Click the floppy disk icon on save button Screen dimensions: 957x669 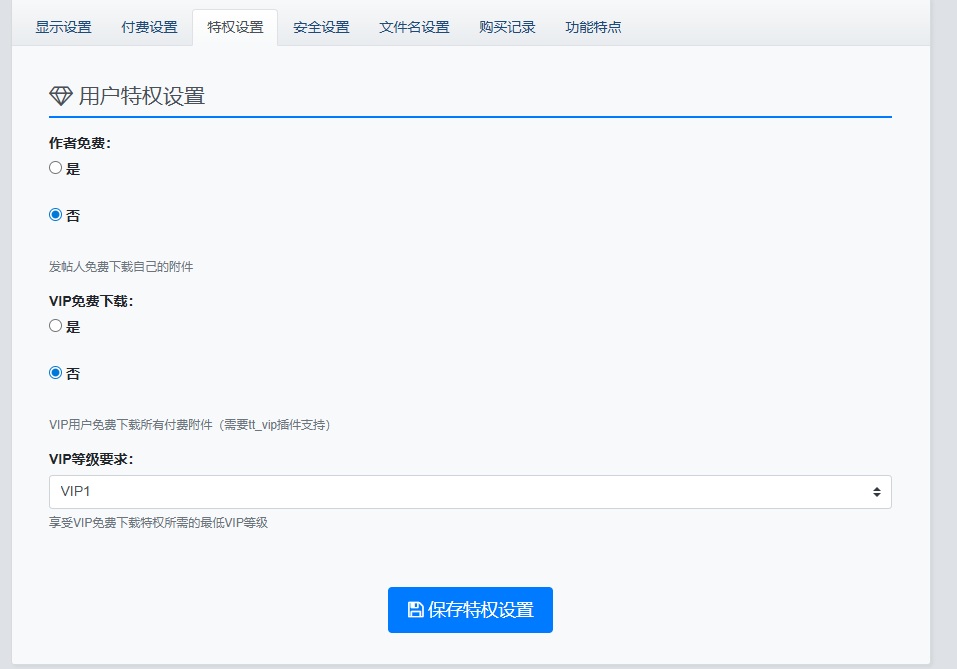[415, 610]
